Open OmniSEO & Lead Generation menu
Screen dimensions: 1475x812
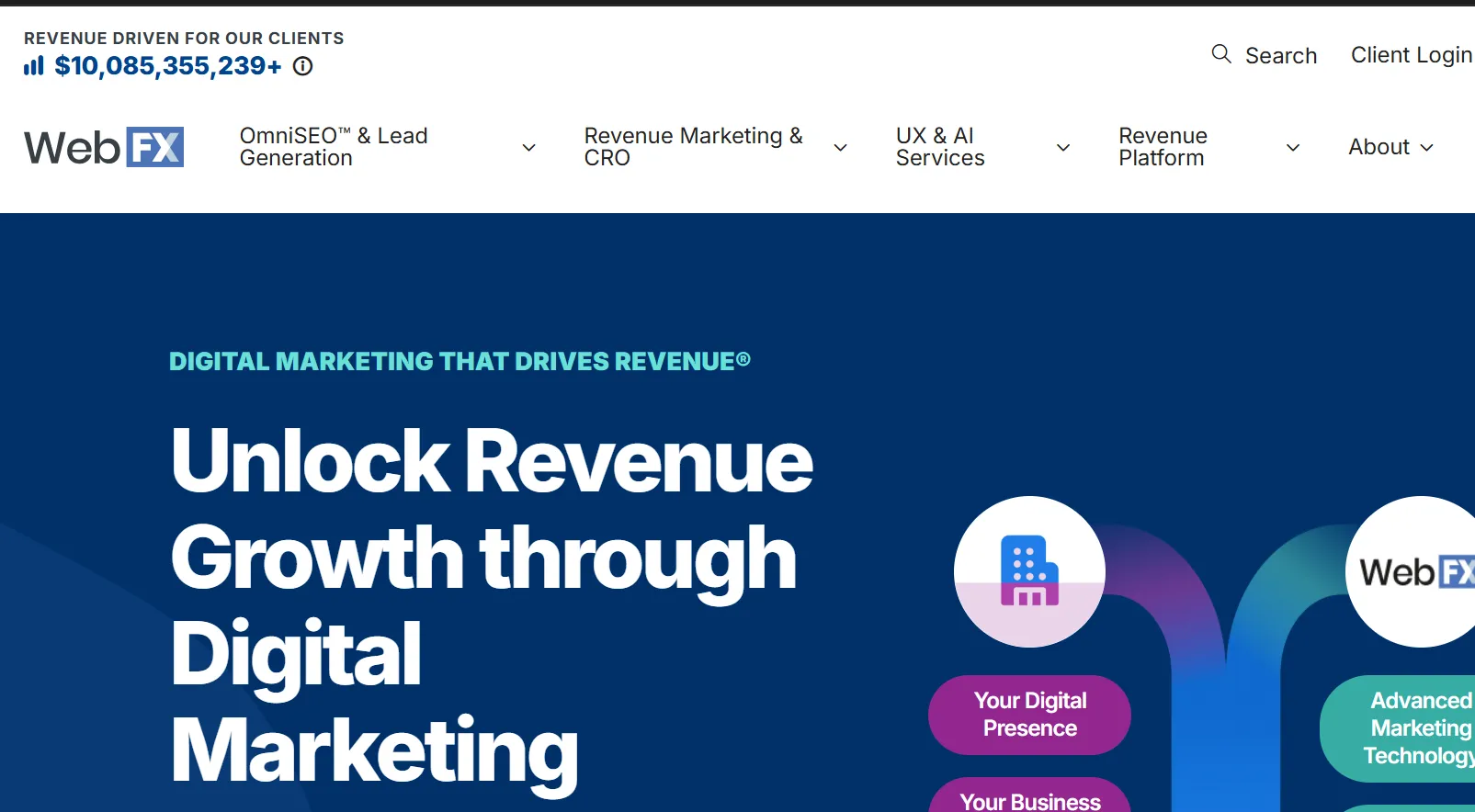pyautogui.click(x=334, y=147)
